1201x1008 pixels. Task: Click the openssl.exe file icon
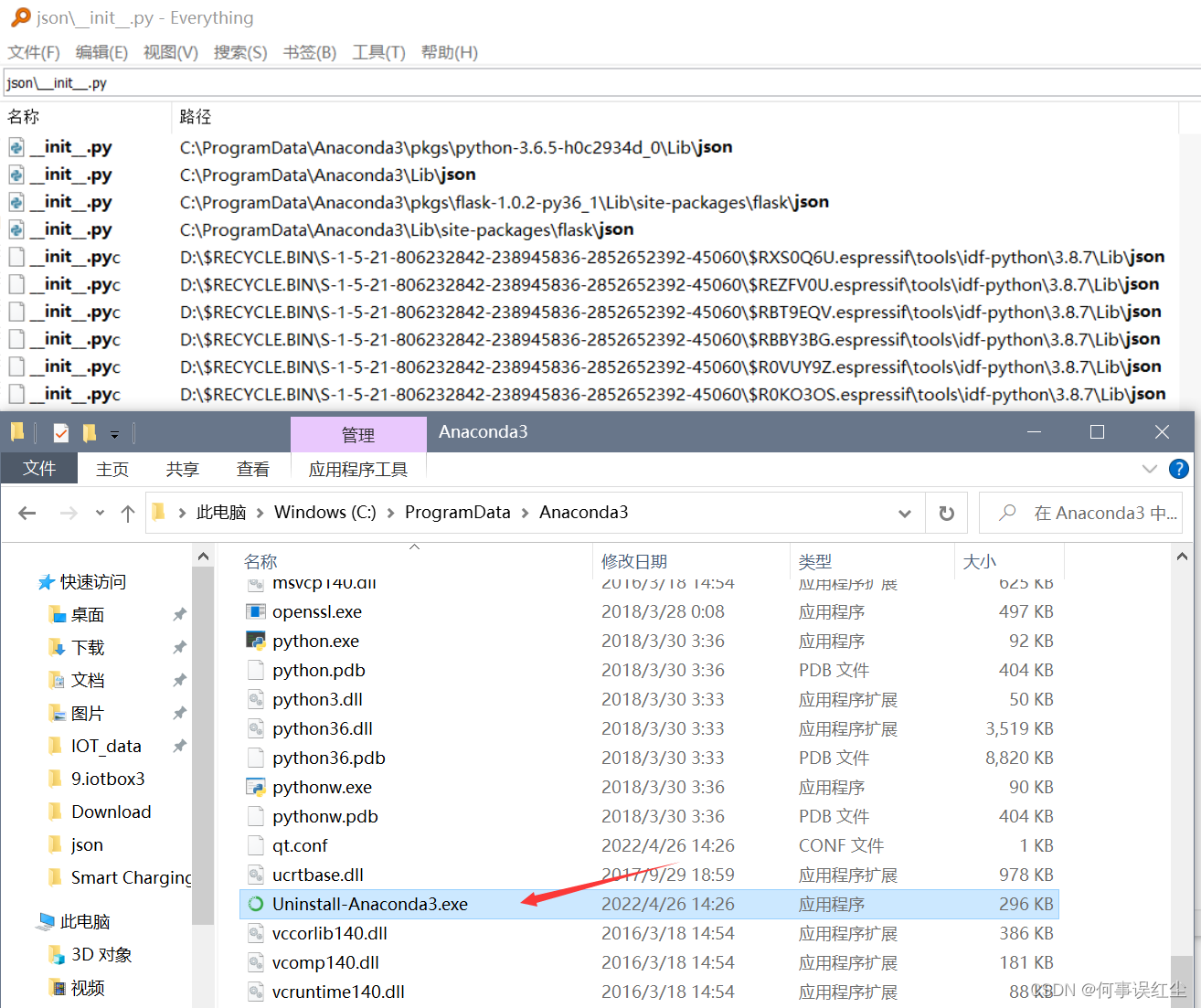click(256, 611)
